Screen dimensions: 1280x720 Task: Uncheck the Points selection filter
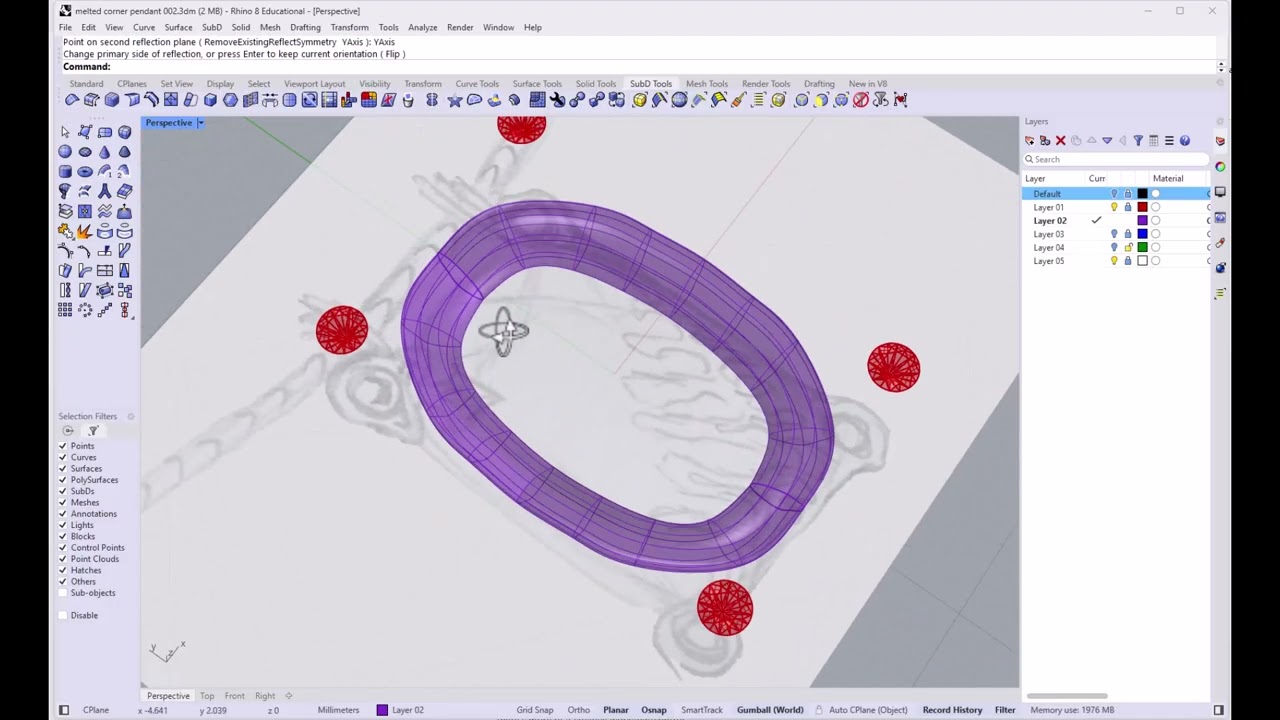(x=63, y=446)
